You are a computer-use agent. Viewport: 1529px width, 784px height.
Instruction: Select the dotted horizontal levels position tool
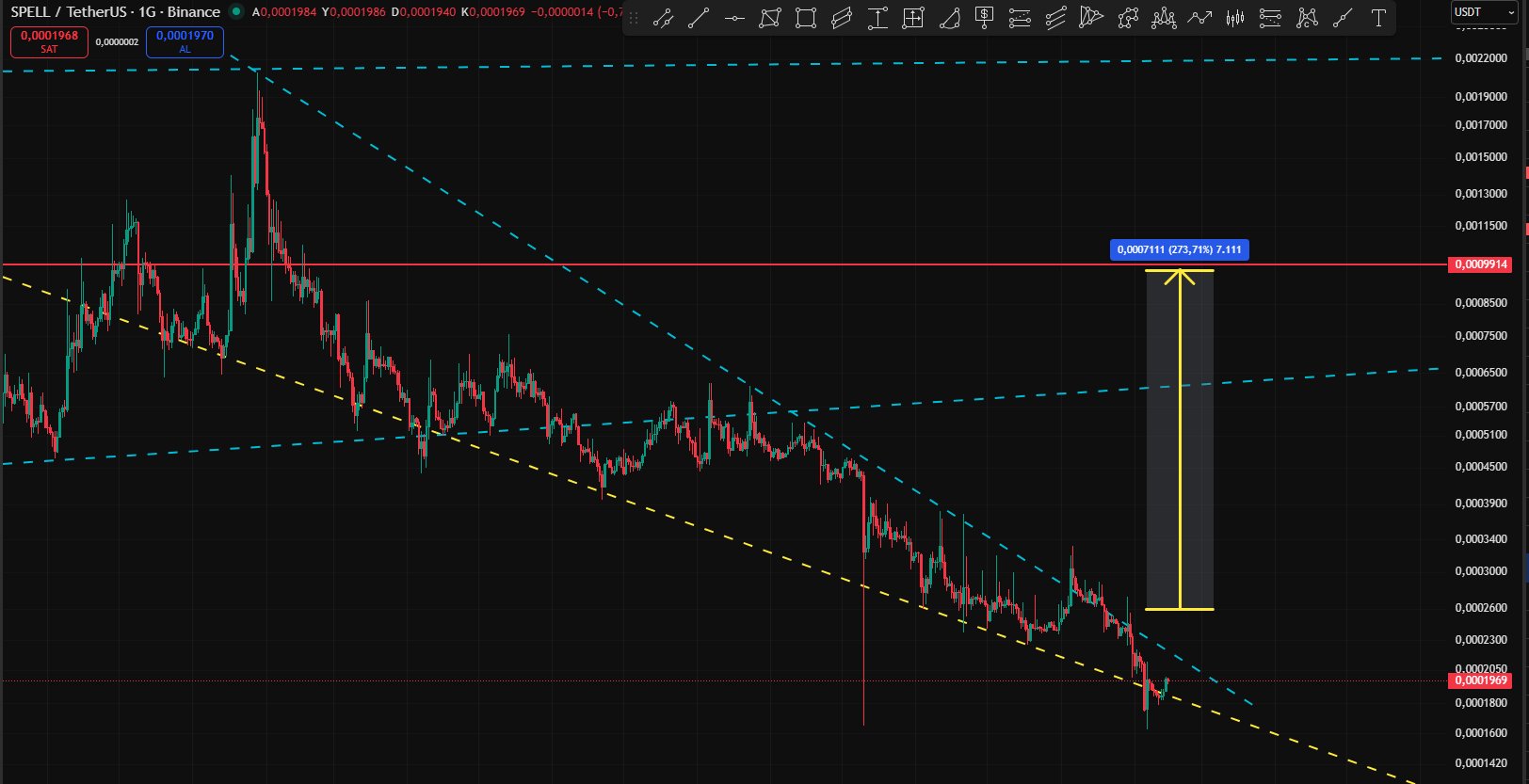coord(1271,19)
